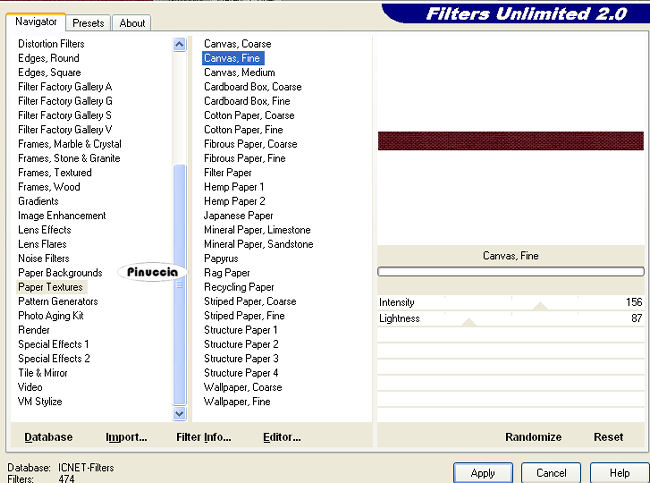This screenshot has width=650, height=483.
Task: Click the category list scroll up arrow
Action: coord(179,44)
